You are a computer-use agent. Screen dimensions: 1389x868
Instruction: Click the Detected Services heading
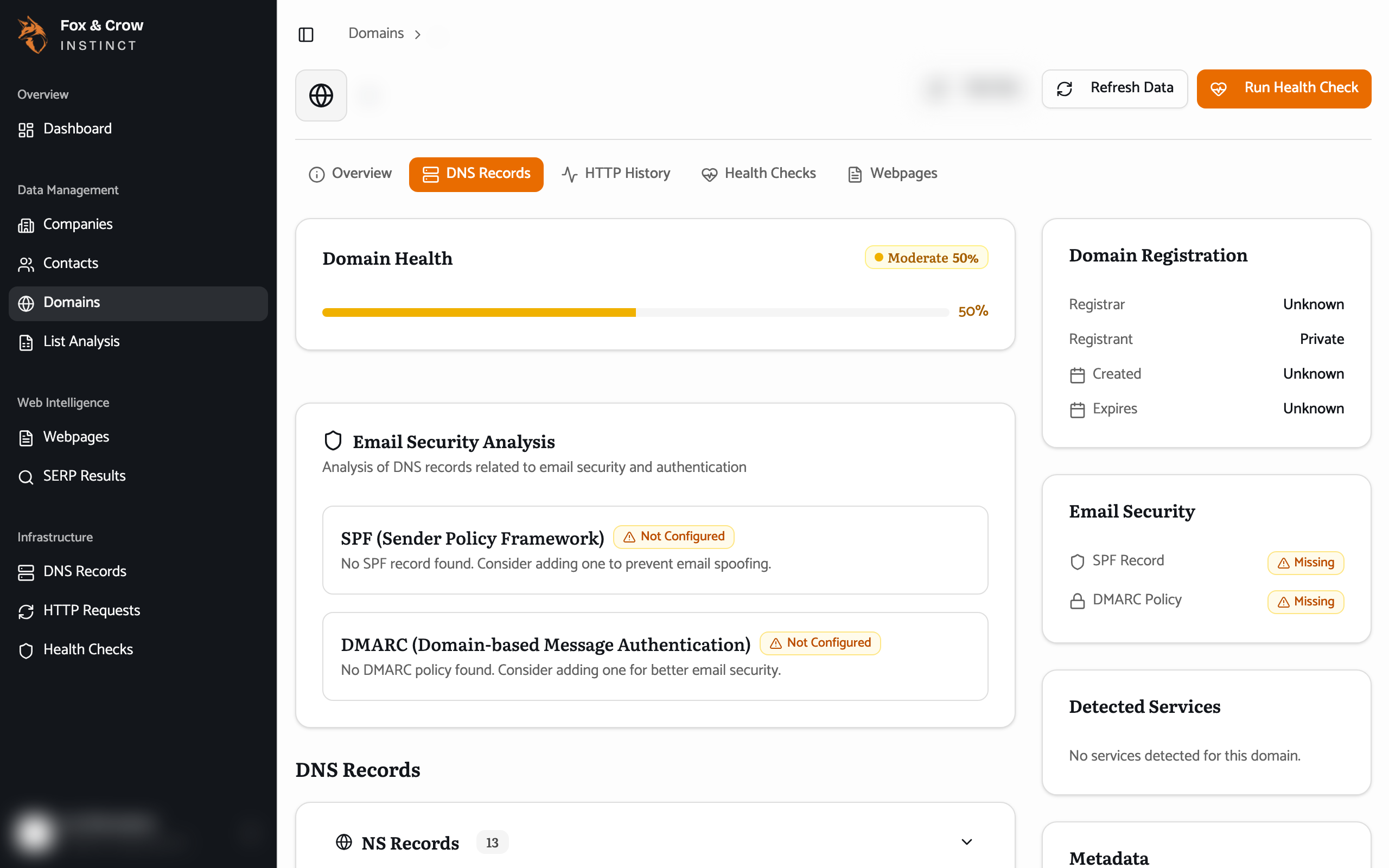1144,706
